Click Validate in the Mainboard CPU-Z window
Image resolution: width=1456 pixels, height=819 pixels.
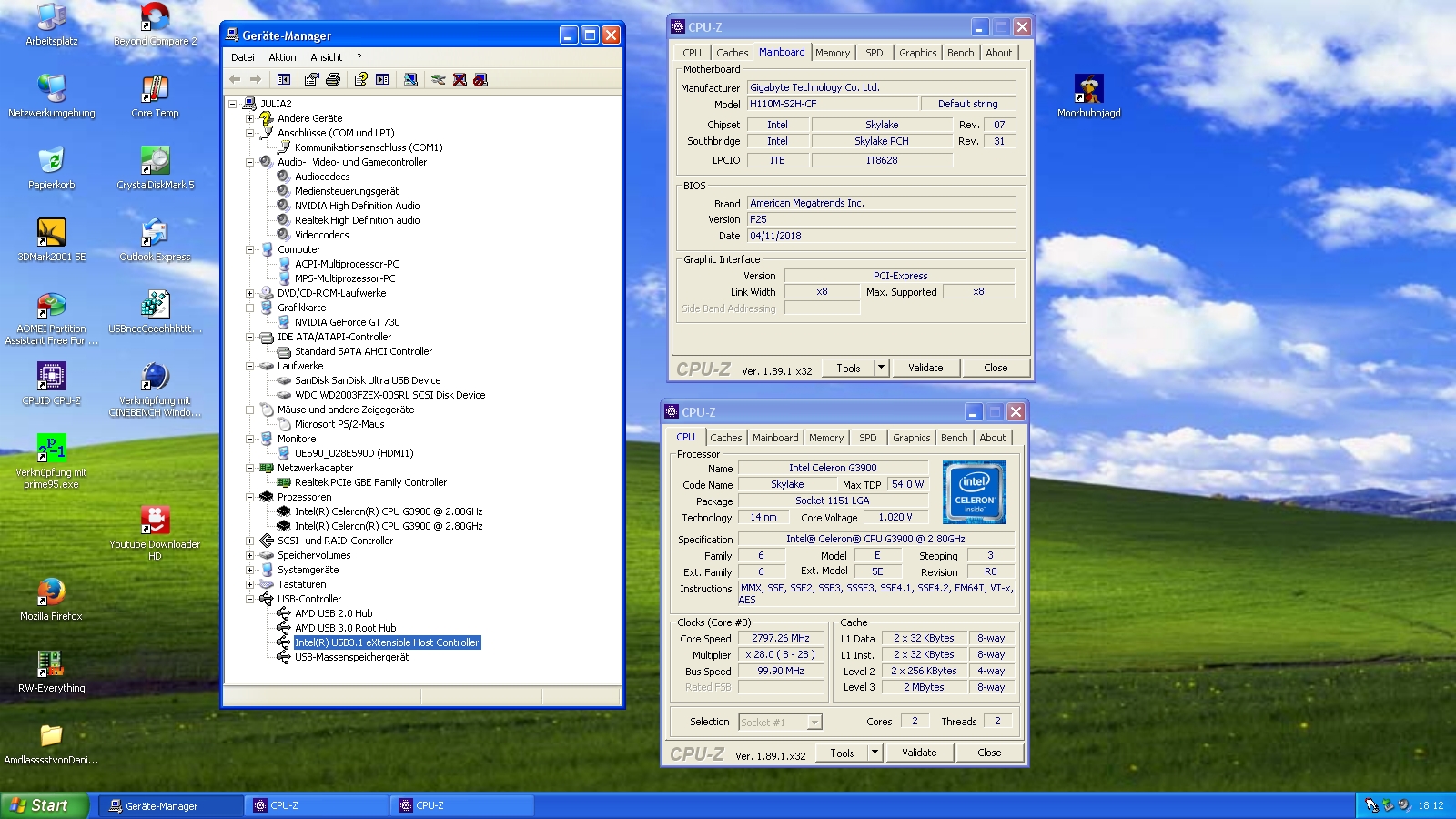click(925, 368)
